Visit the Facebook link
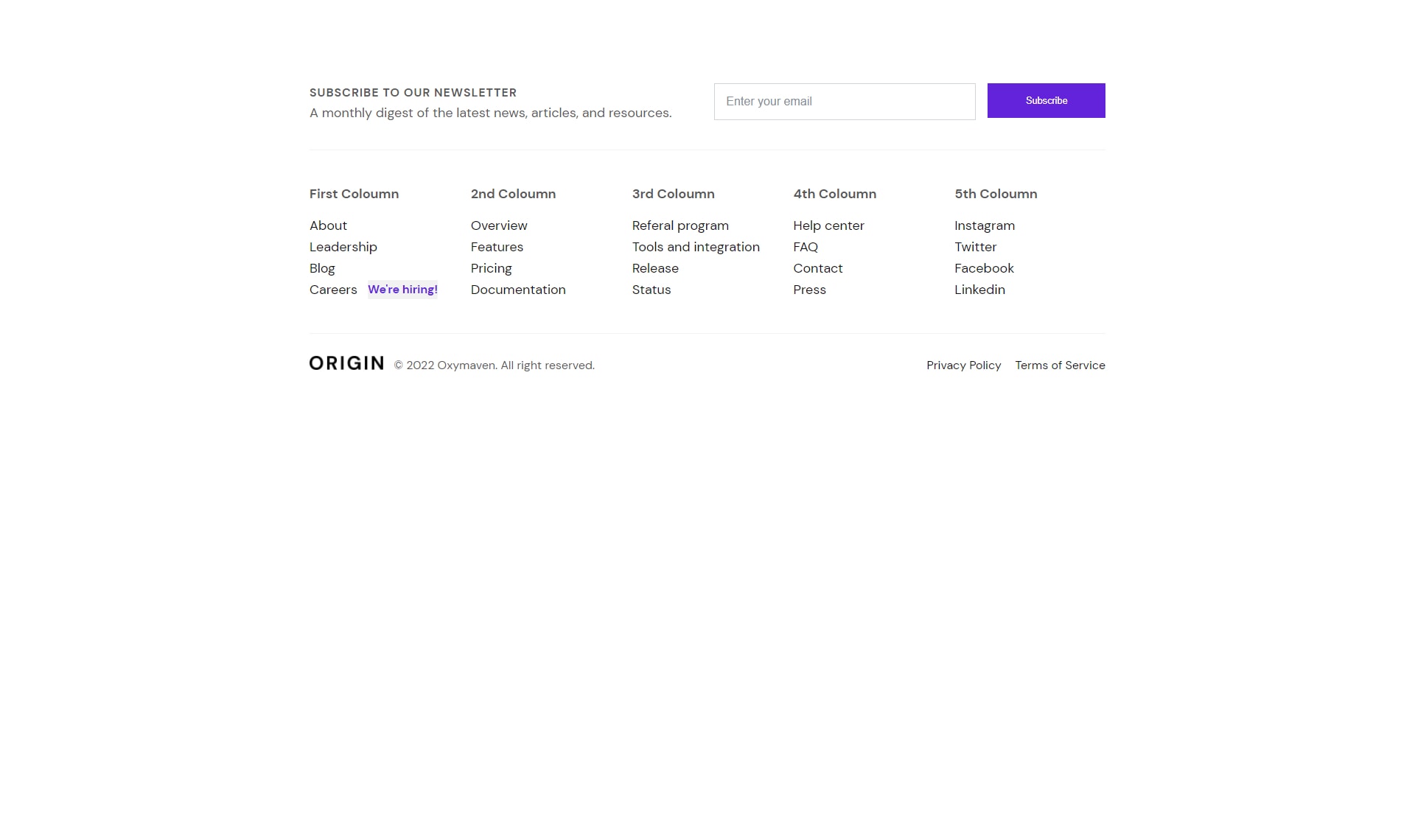Image resolution: width=1415 pixels, height=840 pixels. [x=984, y=268]
